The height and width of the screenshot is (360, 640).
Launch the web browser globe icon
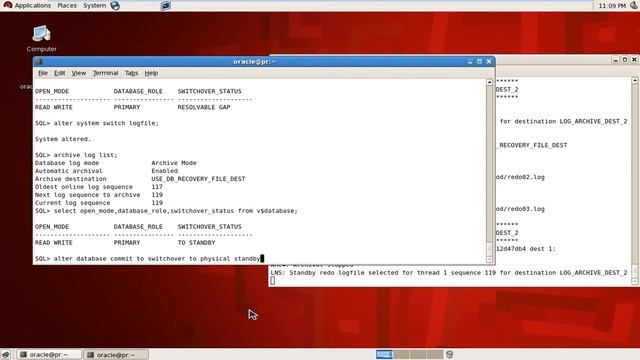(x=115, y=6)
